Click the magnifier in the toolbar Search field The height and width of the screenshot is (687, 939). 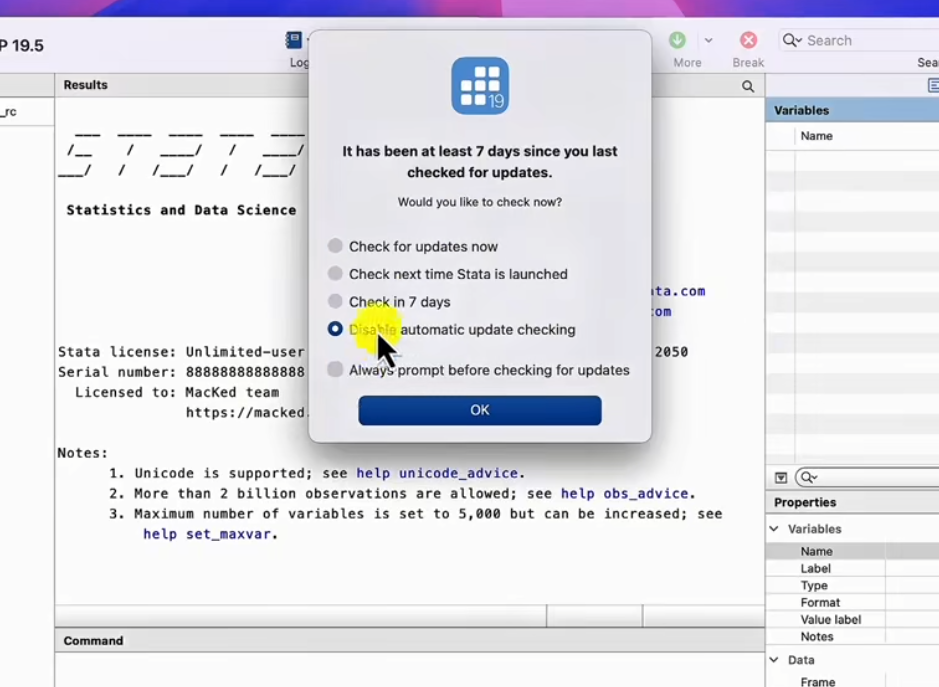coord(792,40)
